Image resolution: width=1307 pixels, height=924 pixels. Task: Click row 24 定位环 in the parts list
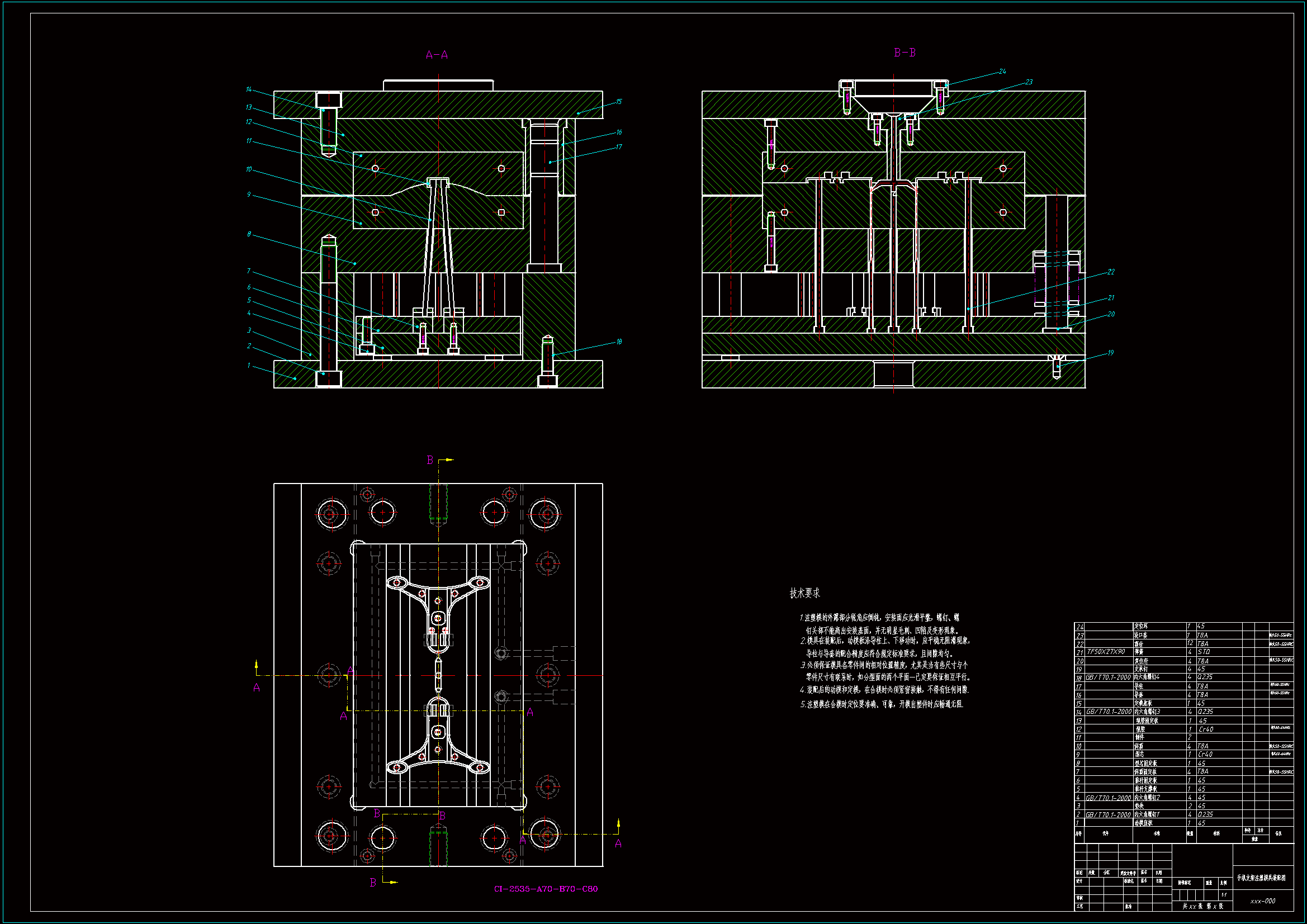1140,626
